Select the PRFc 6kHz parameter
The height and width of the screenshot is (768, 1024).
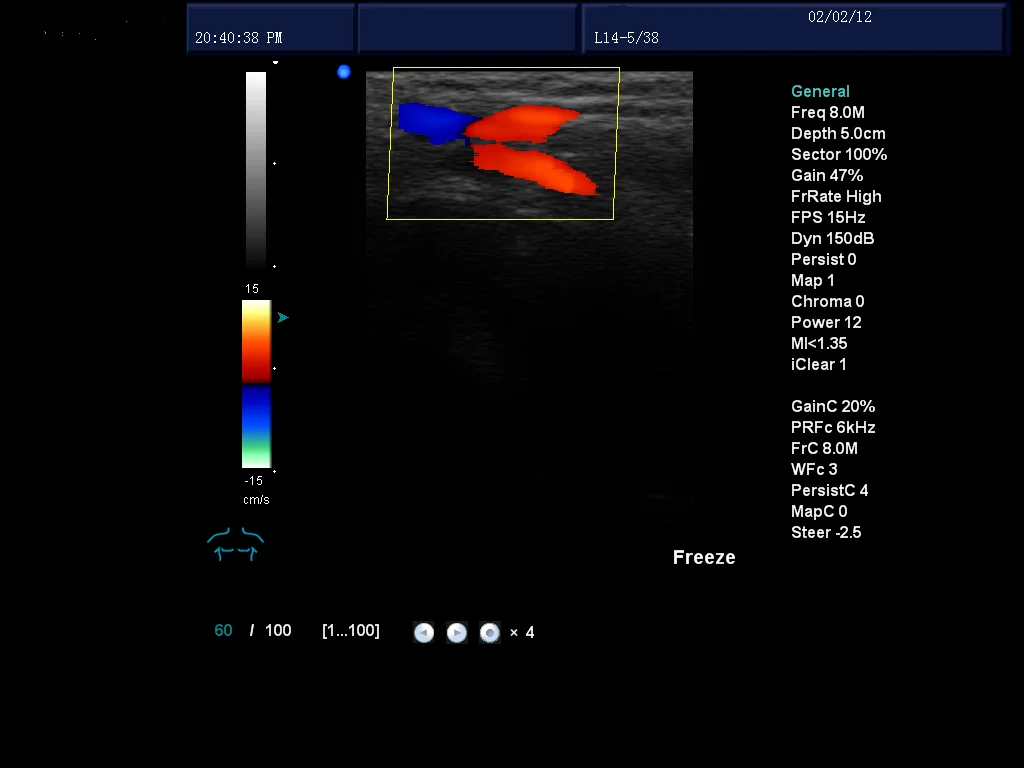833,427
